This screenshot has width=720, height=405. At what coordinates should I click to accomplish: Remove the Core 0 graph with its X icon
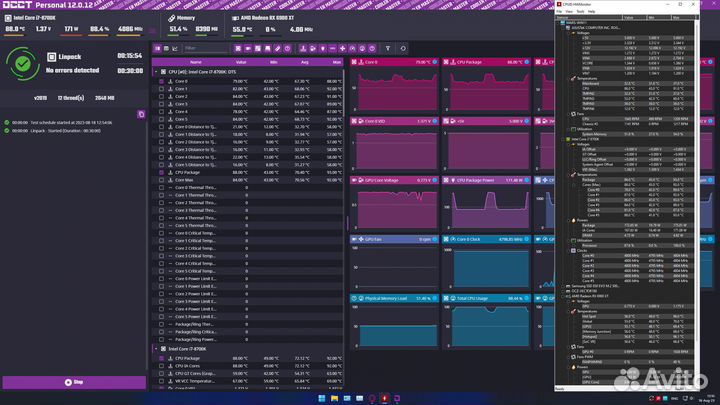[354, 62]
